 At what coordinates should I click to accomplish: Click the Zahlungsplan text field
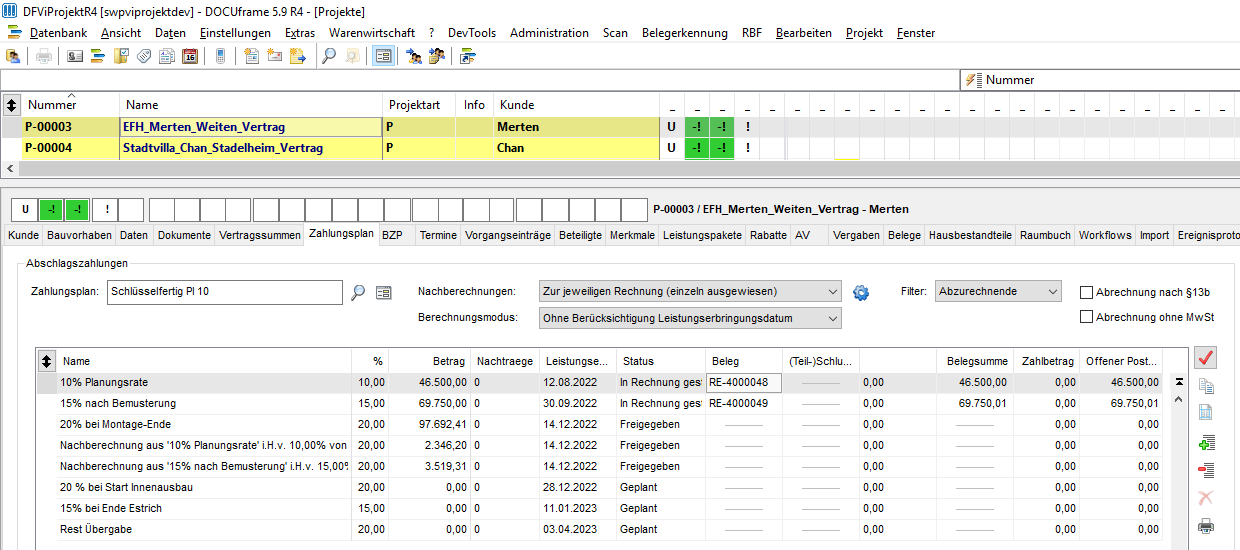pyautogui.click(x=225, y=292)
